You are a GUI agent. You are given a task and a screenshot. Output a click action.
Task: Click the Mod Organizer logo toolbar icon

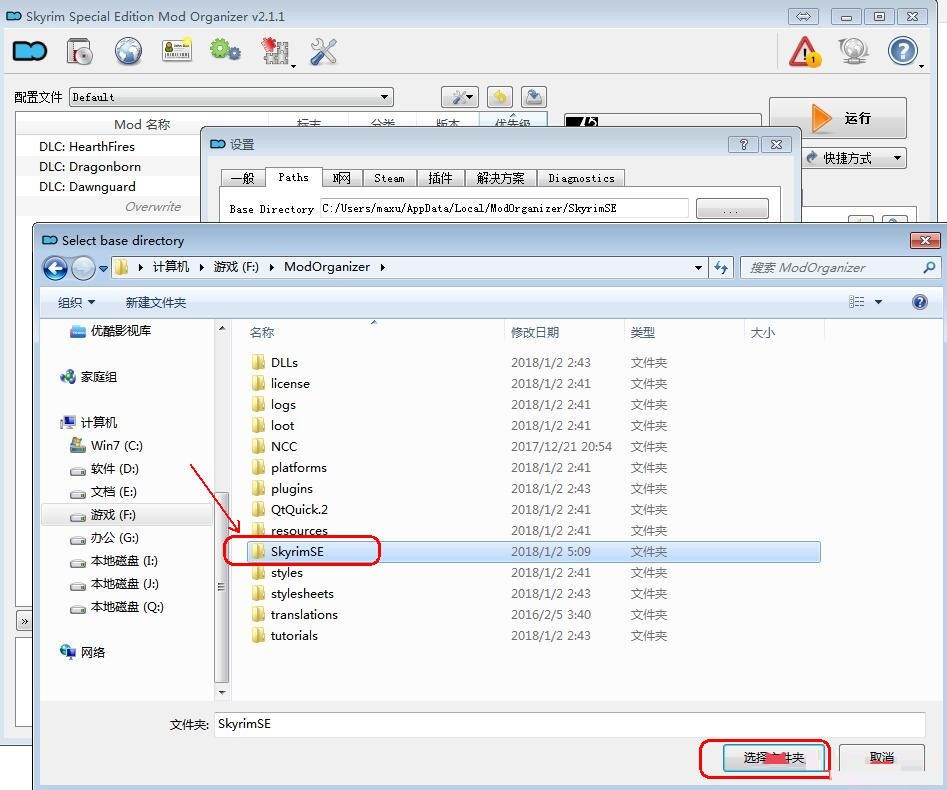[x=30, y=51]
